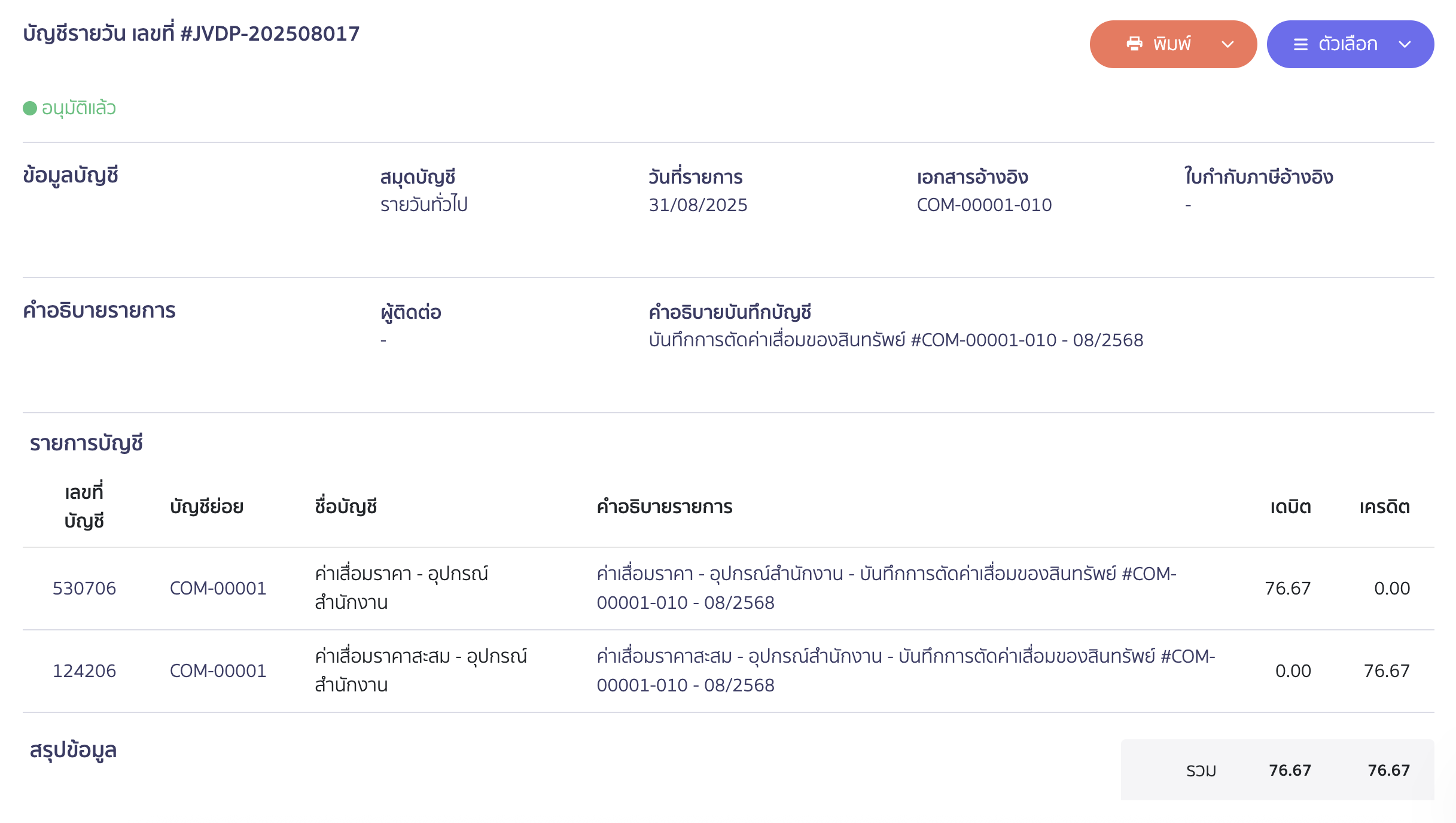Select account number 124206 link
Screen dimensions: 1456x823
point(84,670)
